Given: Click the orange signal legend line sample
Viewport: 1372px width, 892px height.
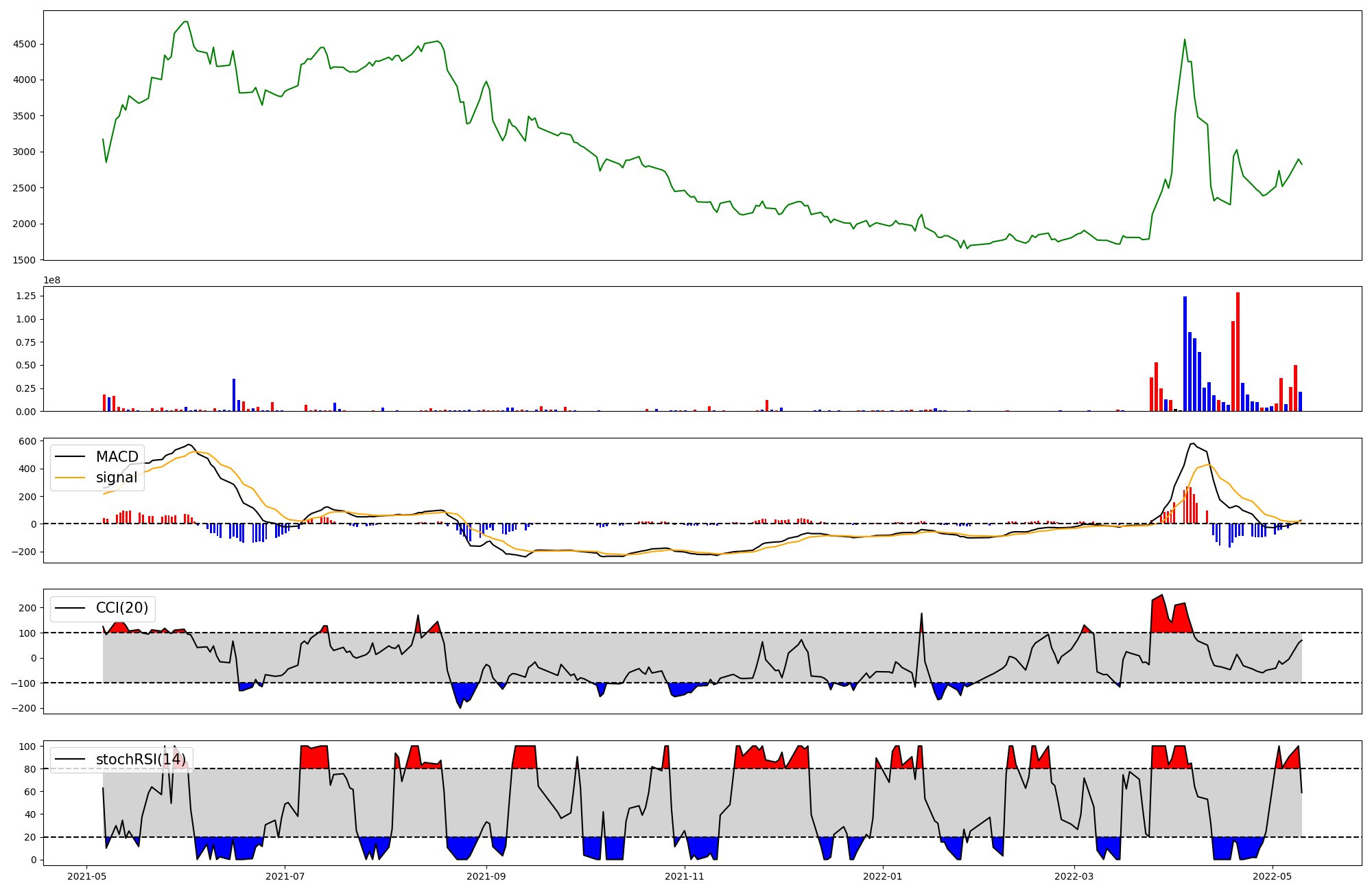Looking at the screenshot, I should pyautogui.click(x=70, y=478).
